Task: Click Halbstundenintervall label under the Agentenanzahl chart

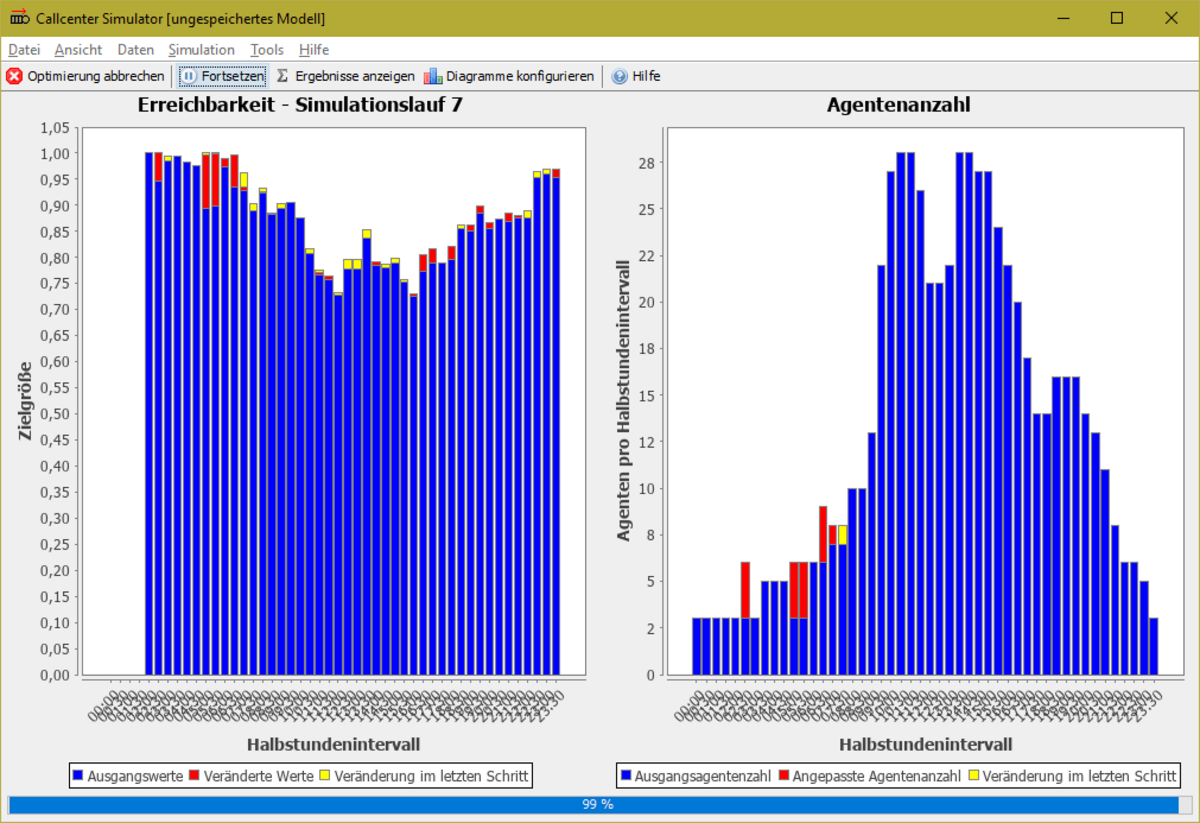Action: point(926,744)
